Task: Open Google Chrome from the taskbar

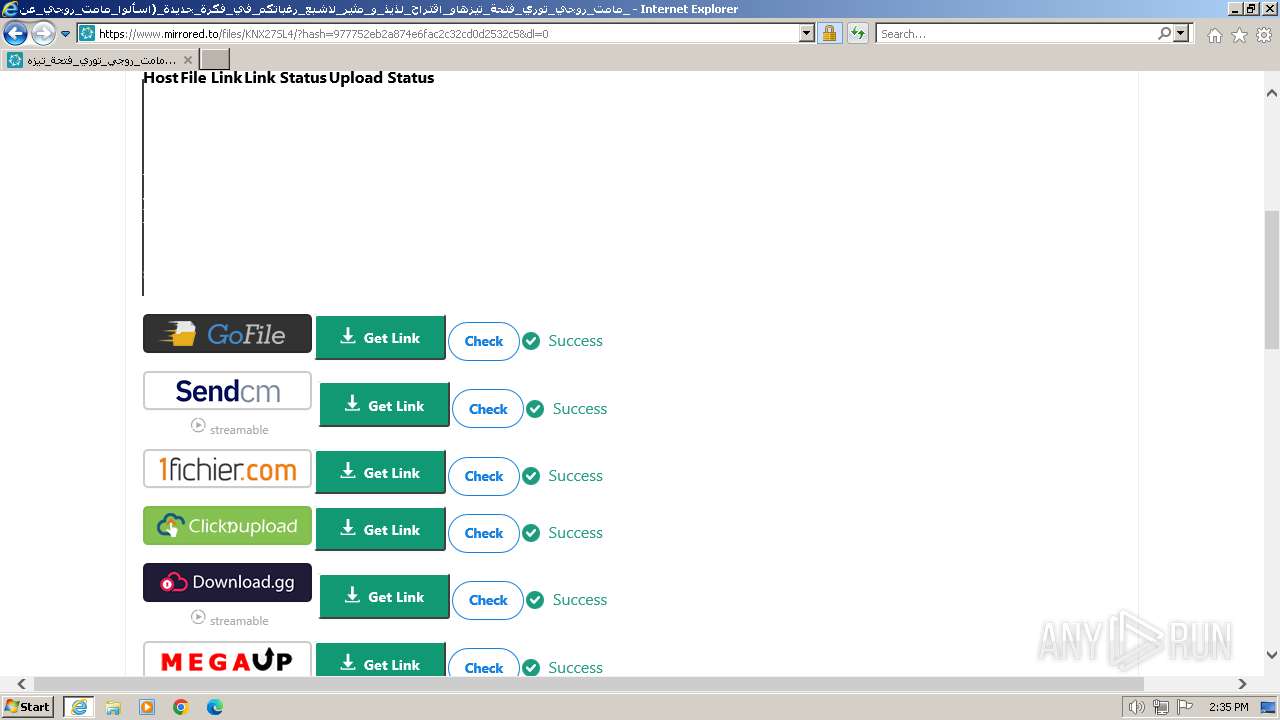Action: [x=181, y=707]
